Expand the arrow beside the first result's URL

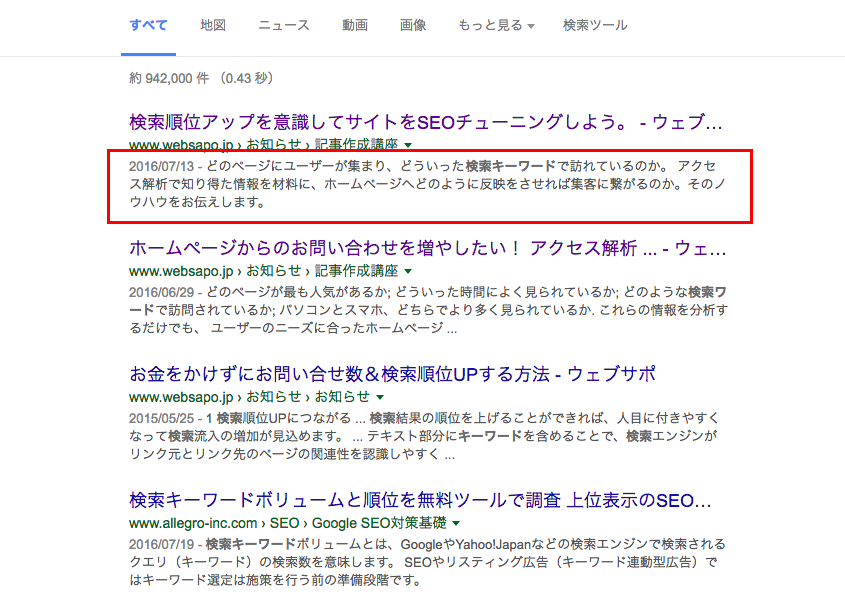pyautogui.click(x=408, y=146)
